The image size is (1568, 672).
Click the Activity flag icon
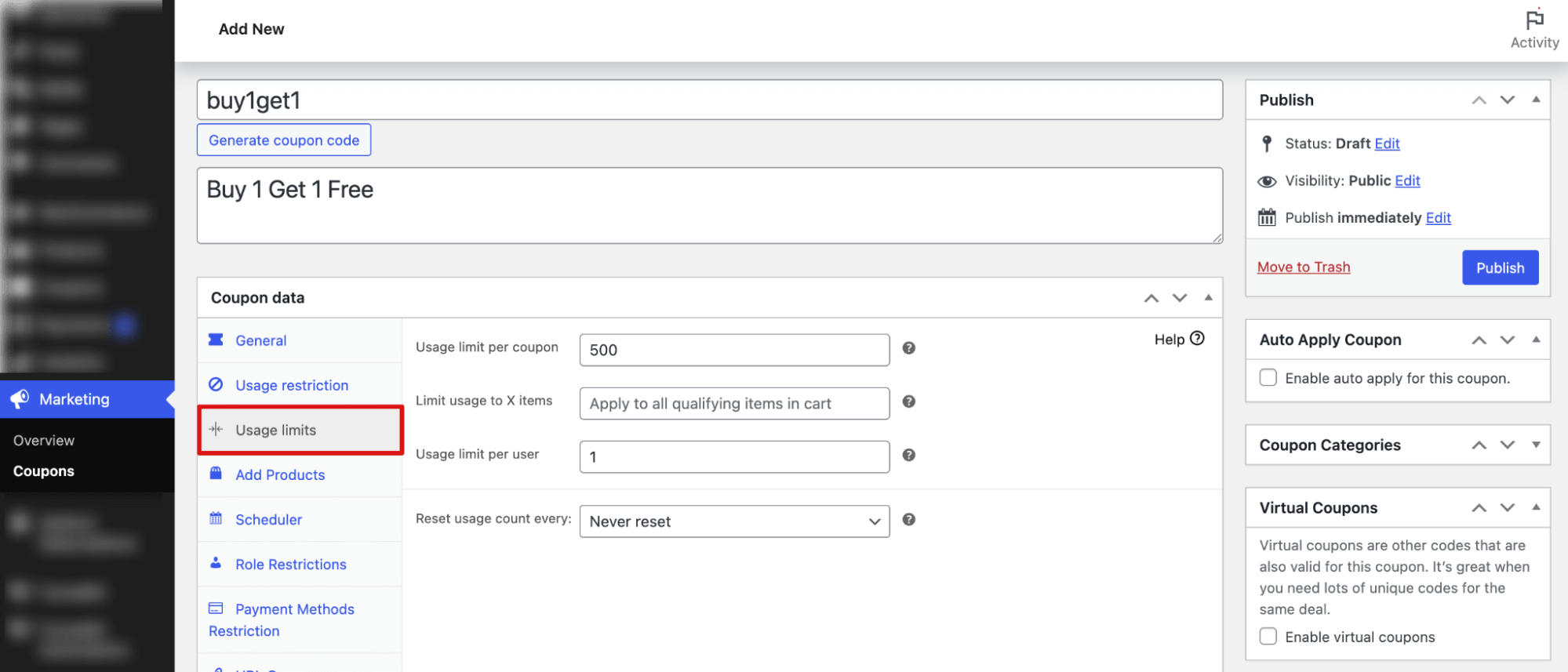point(1534,20)
